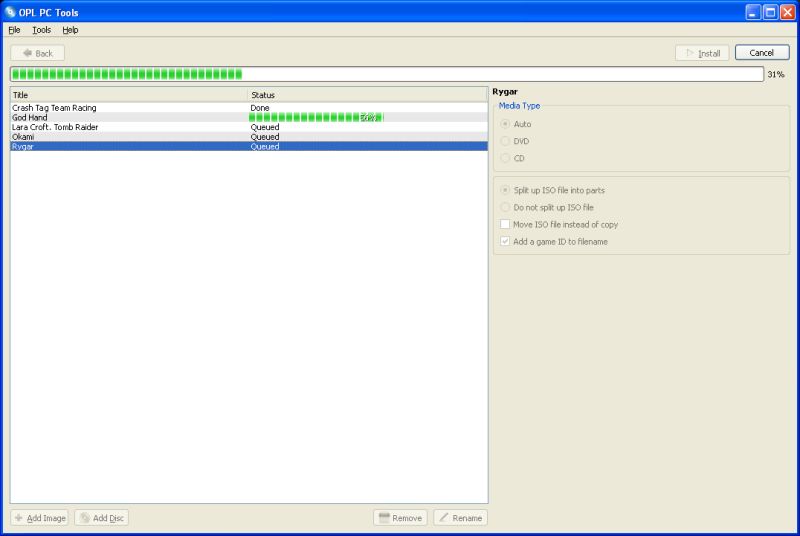This screenshot has height=536, width=800.
Task: Select the Okami row
Action: tap(249, 137)
